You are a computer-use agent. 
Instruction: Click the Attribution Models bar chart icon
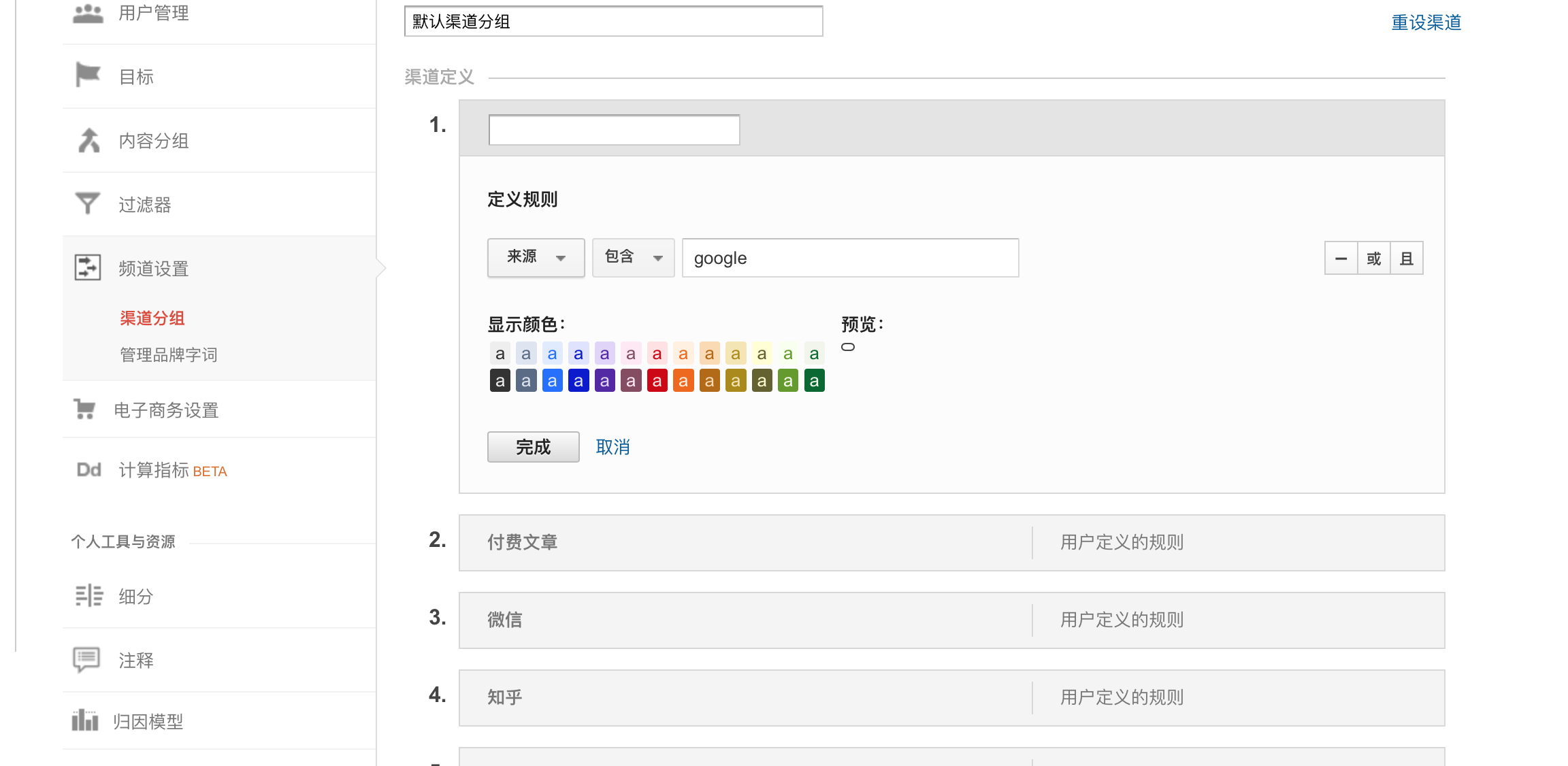(85, 720)
